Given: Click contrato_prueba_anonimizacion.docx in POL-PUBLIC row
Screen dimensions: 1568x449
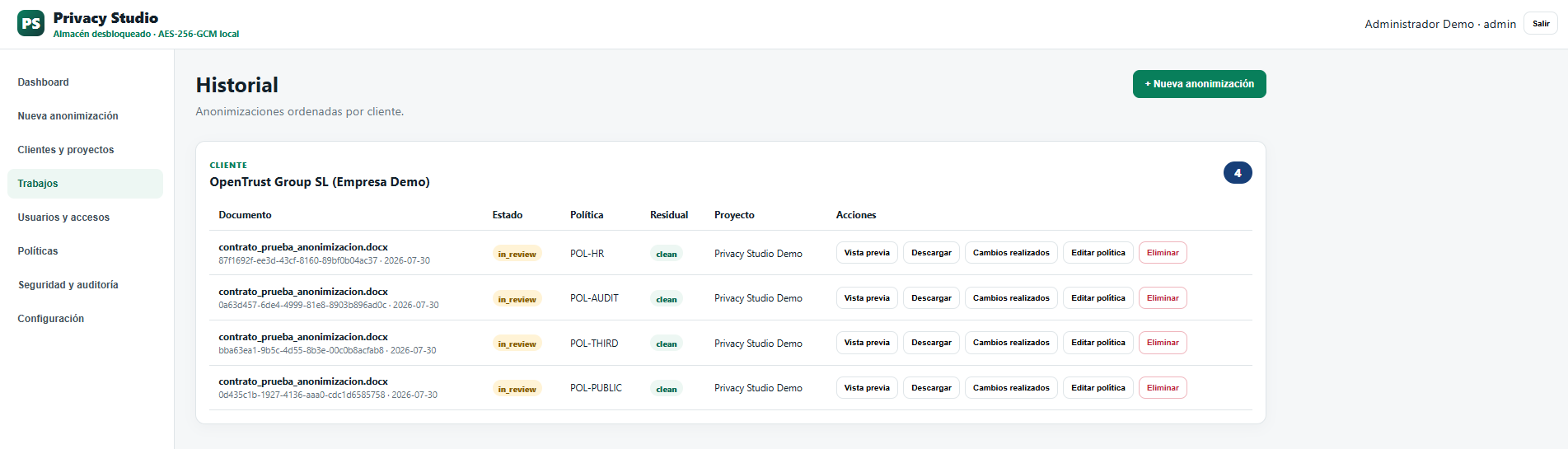Looking at the screenshot, I should pos(303,381).
